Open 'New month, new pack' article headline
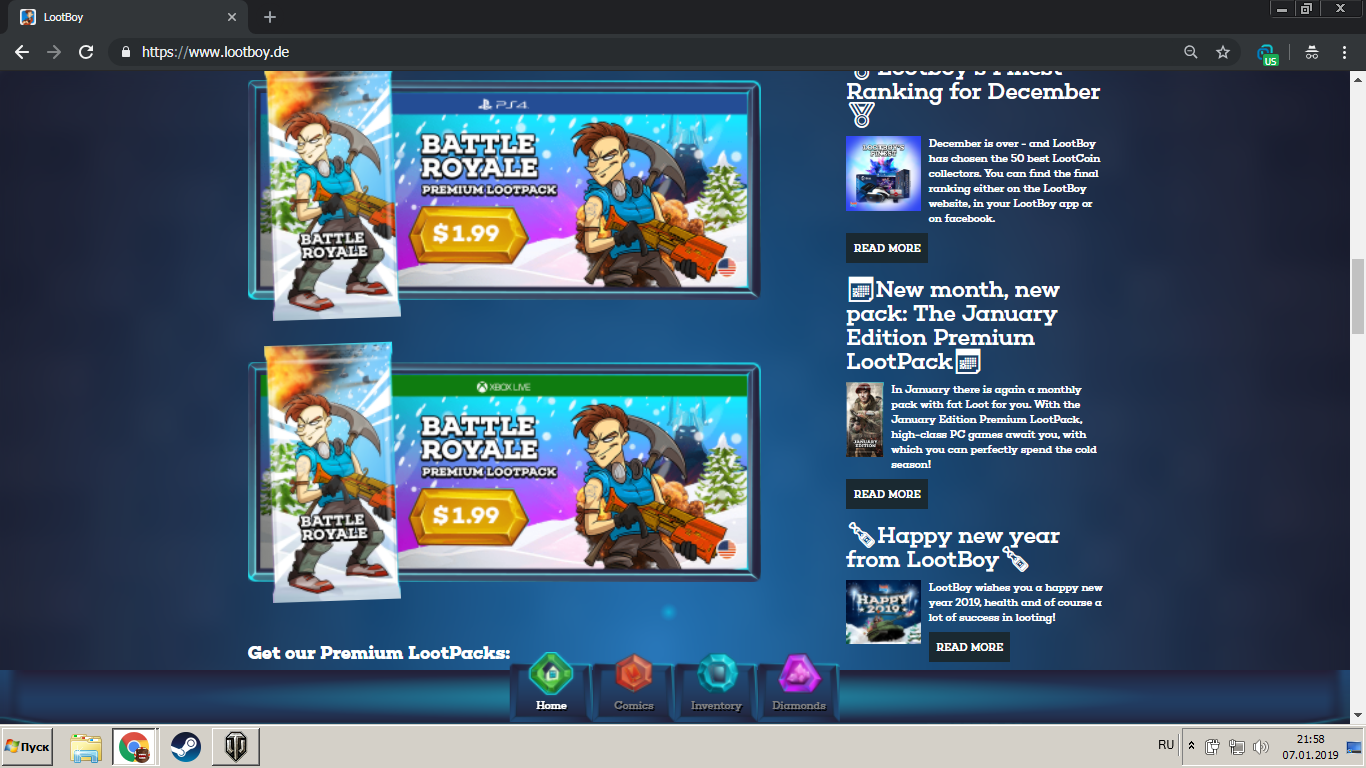The width and height of the screenshot is (1366, 768). point(954,326)
